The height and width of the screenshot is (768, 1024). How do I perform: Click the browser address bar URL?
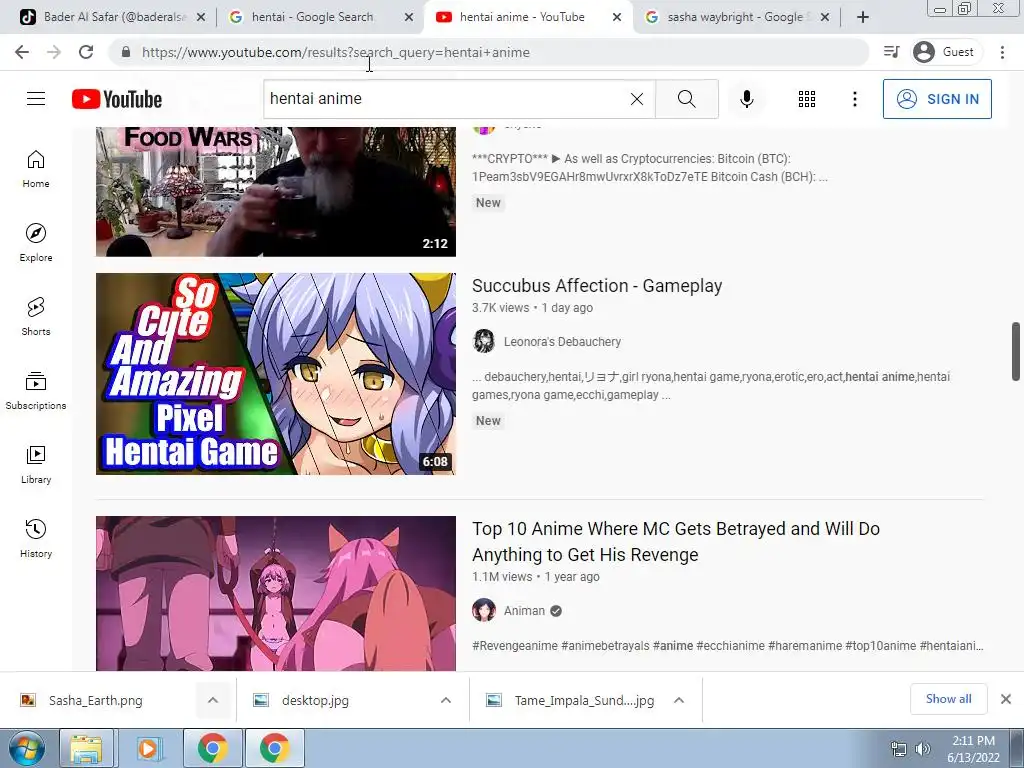click(x=336, y=52)
